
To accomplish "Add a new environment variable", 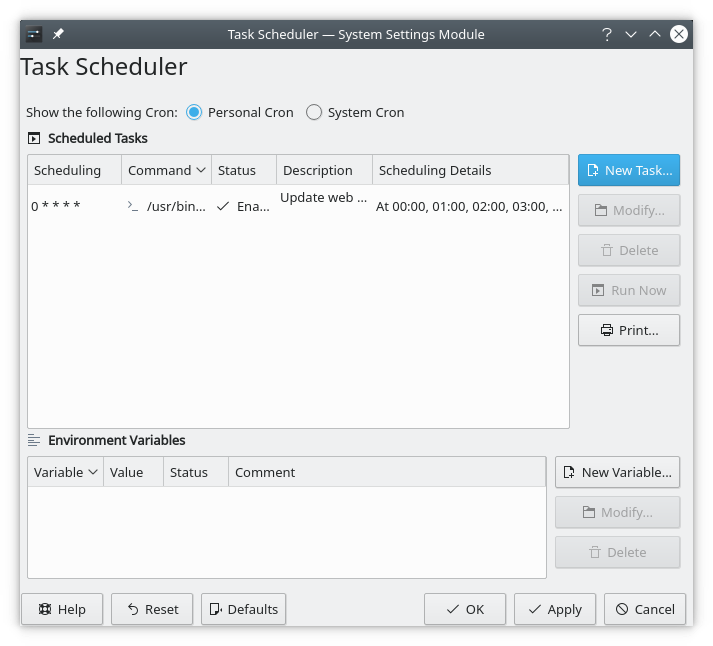I will coord(617,472).
